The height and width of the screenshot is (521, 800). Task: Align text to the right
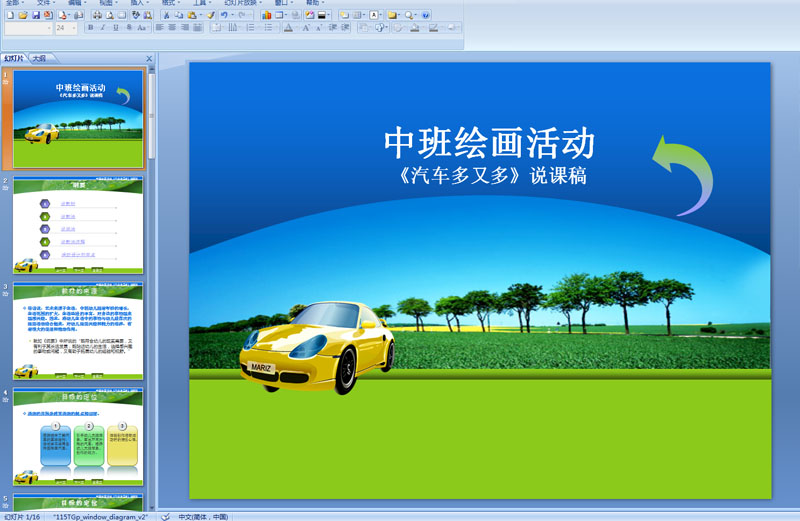point(185,28)
